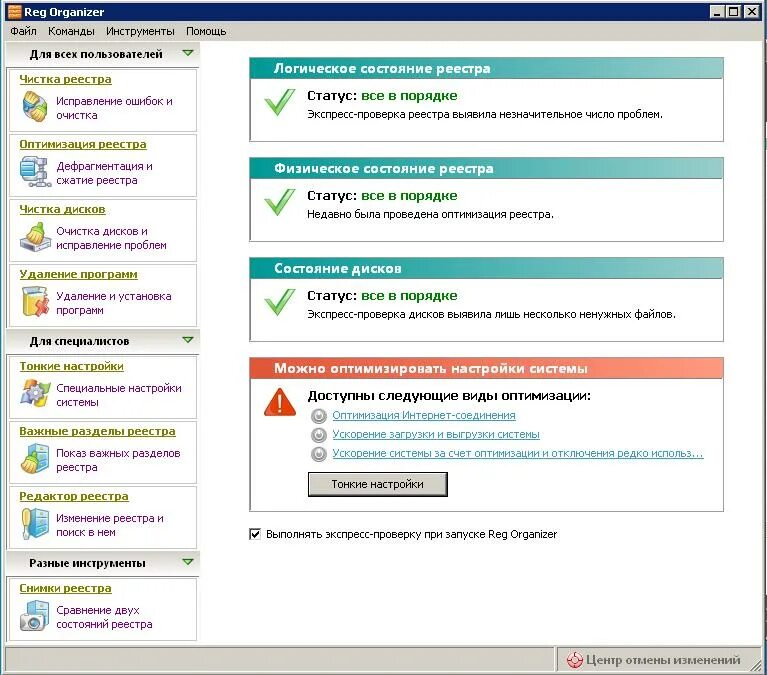Click text Сравнение двух состояний реестра
Image resolution: width=767 pixels, height=675 pixels.
pyautogui.click(x=104, y=617)
